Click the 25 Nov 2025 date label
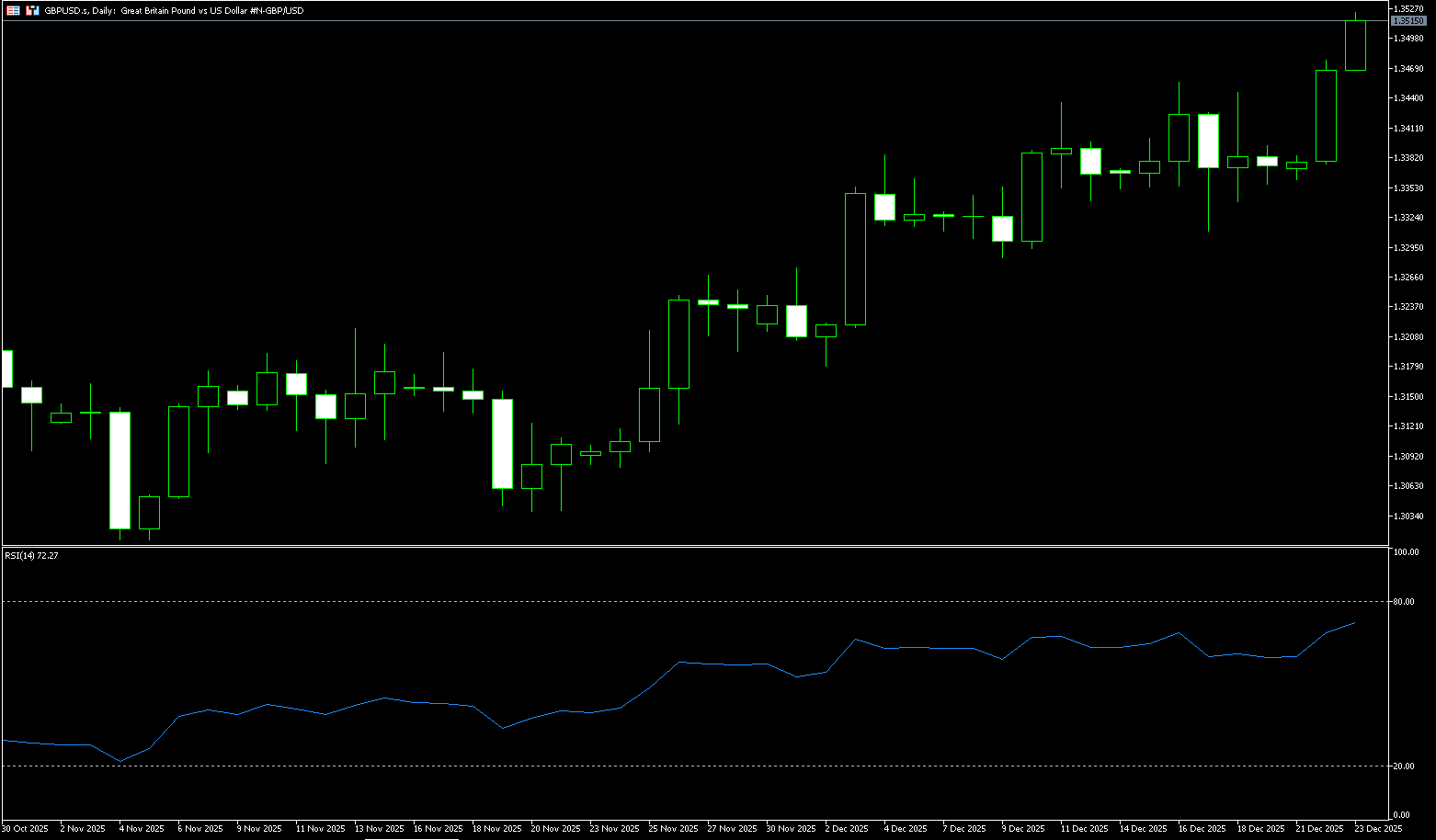 (x=673, y=829)
